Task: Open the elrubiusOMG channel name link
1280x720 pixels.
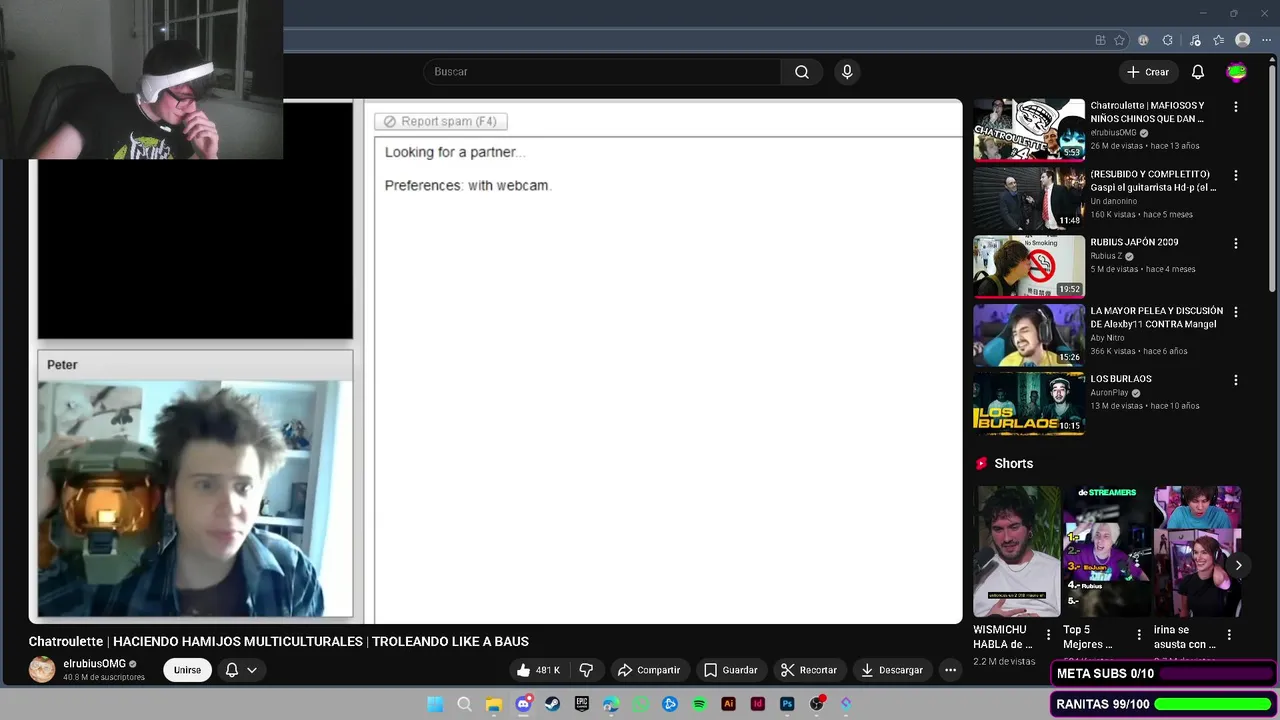Action: click(x=95, y=664)
